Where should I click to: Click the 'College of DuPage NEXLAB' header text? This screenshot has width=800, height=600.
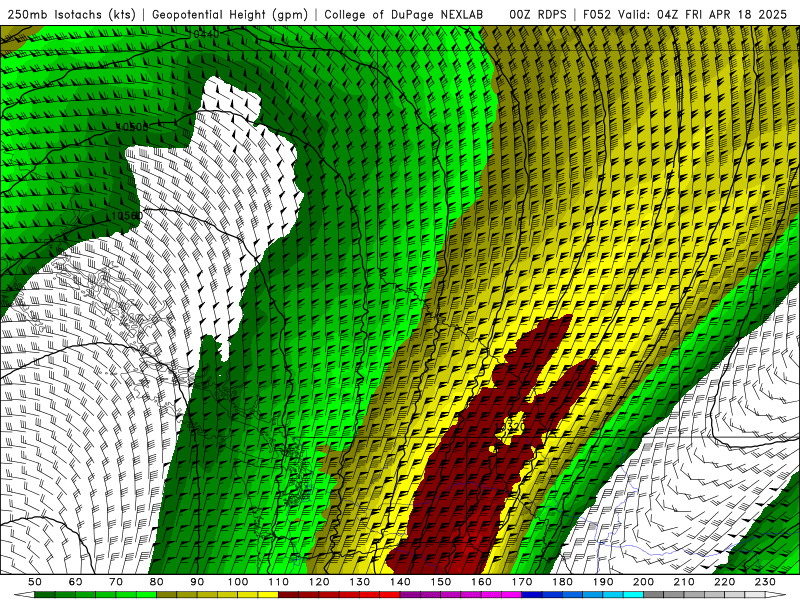click(404, 14)
